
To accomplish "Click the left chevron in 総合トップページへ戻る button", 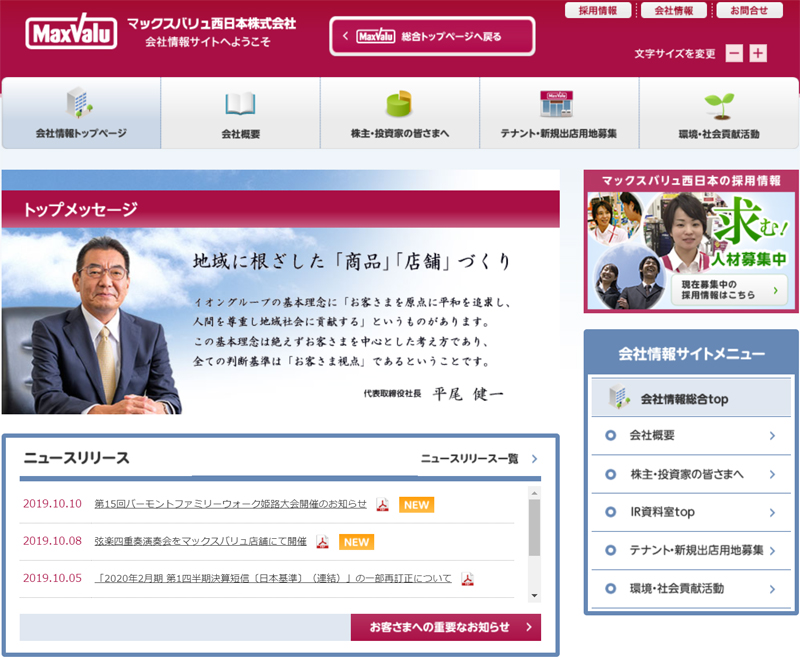I will [345, 36].
